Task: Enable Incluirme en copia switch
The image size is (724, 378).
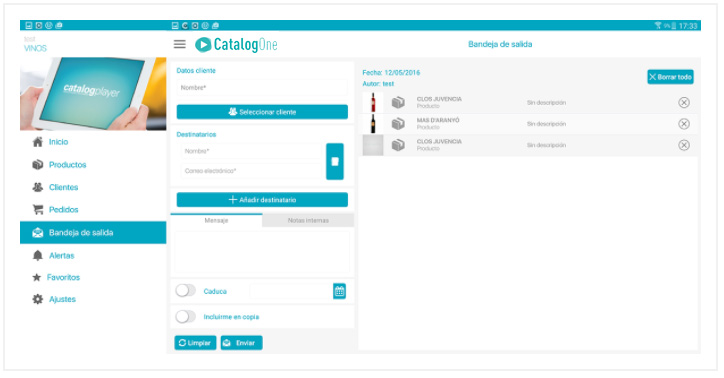Action: (x=186, y=317)
